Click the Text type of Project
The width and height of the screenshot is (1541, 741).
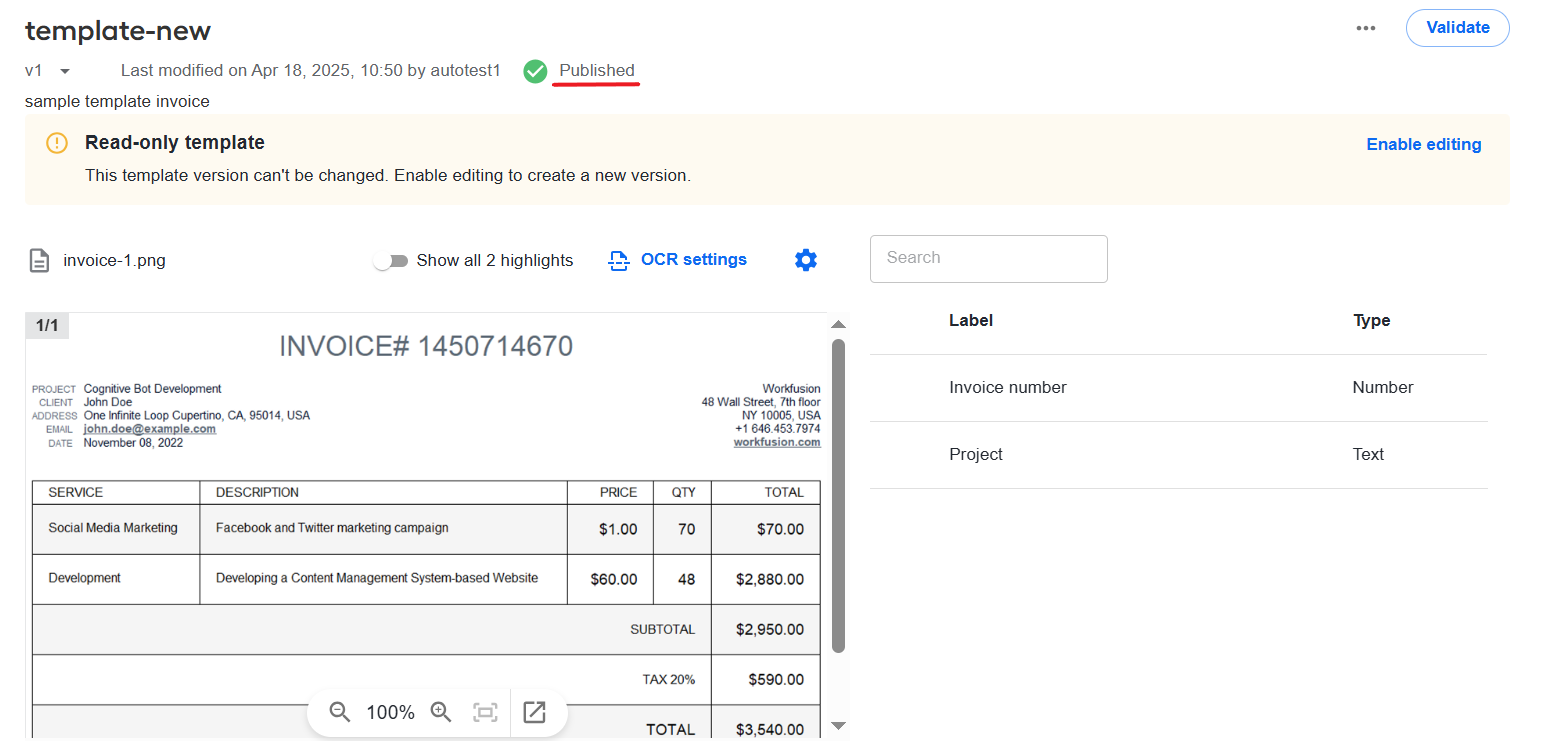[1368, 455]
